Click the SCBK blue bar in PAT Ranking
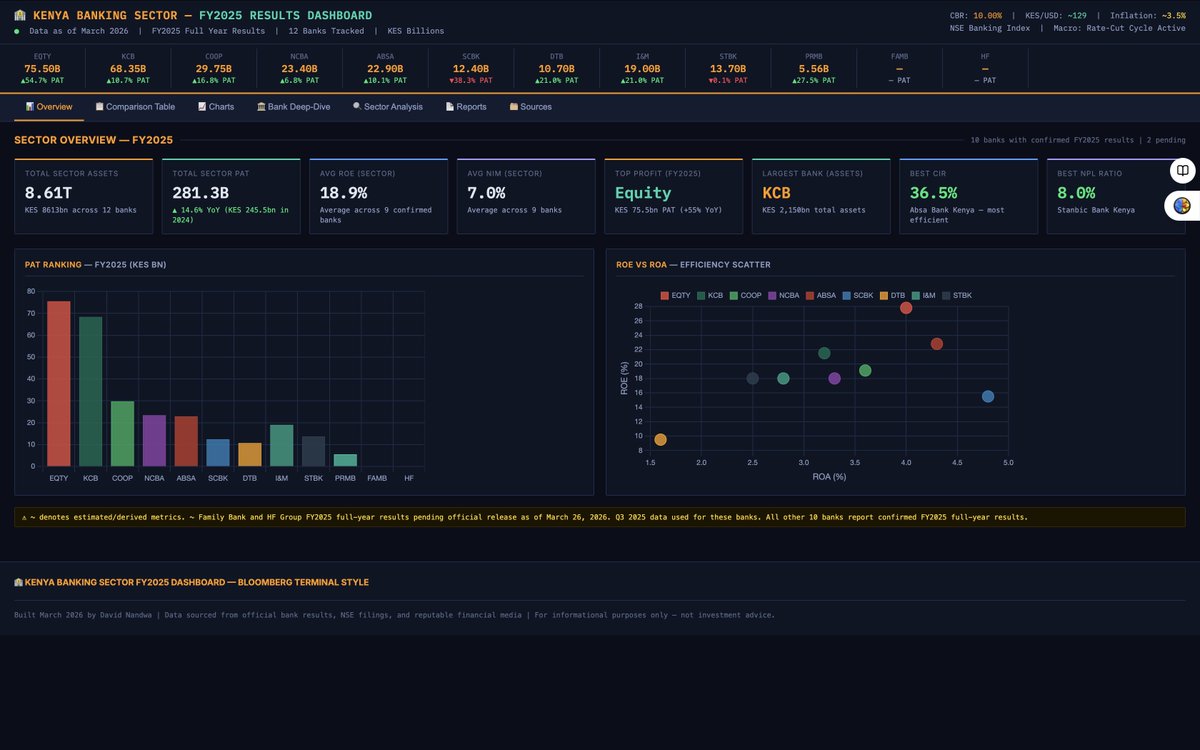 coord(218,453)
